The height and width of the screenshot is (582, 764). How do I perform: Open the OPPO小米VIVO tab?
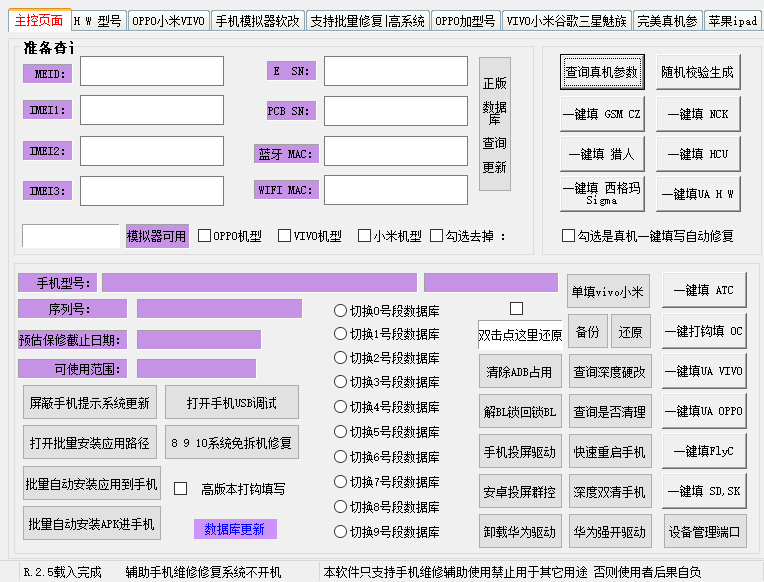(169, 21)
